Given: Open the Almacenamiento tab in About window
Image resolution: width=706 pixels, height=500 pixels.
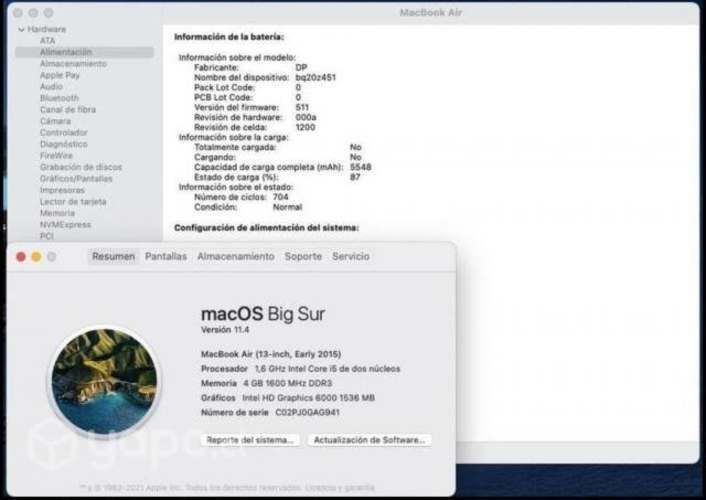Looking at the screenshot, I should (235, 257).
